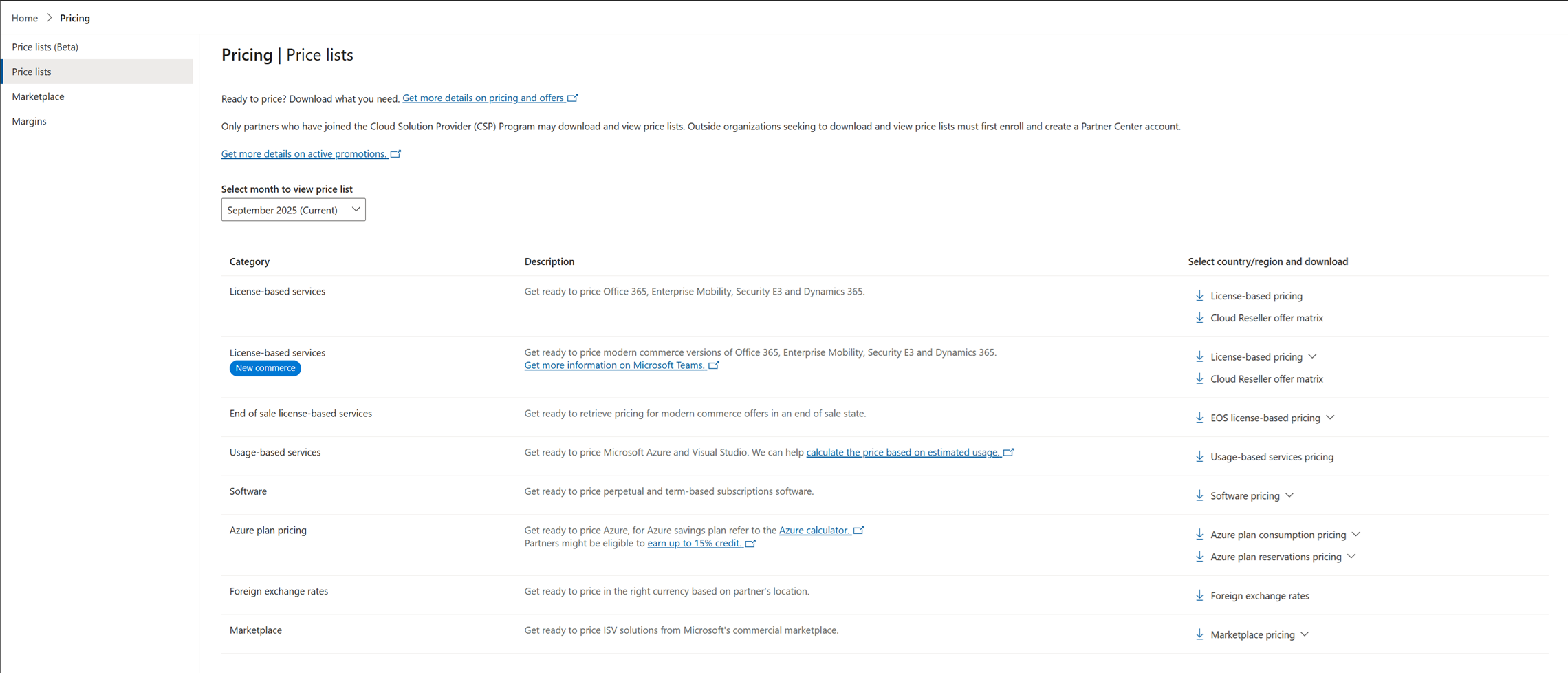Open the Azure calculator link
Viewport: 1568px width, 673px height.
[x=814, y=530]
